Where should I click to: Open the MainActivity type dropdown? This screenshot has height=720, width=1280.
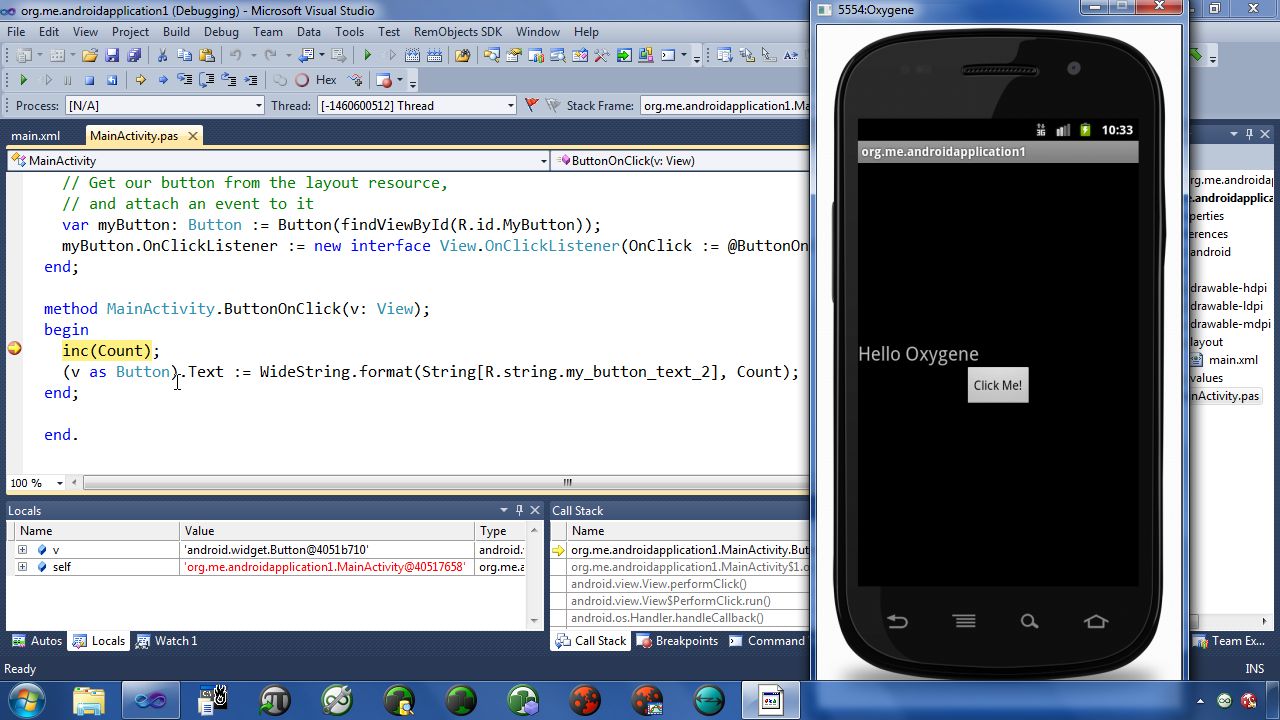click(544, 160)
